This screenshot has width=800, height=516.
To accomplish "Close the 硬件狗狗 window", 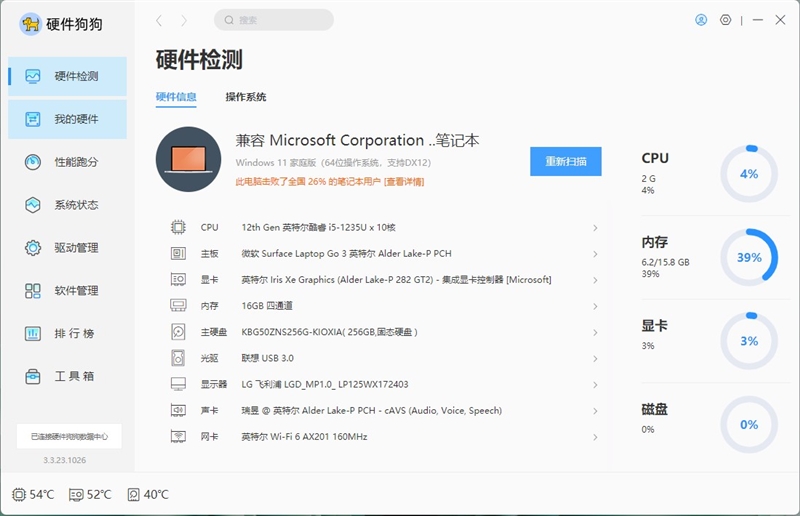I will click(x=780, y=20).
